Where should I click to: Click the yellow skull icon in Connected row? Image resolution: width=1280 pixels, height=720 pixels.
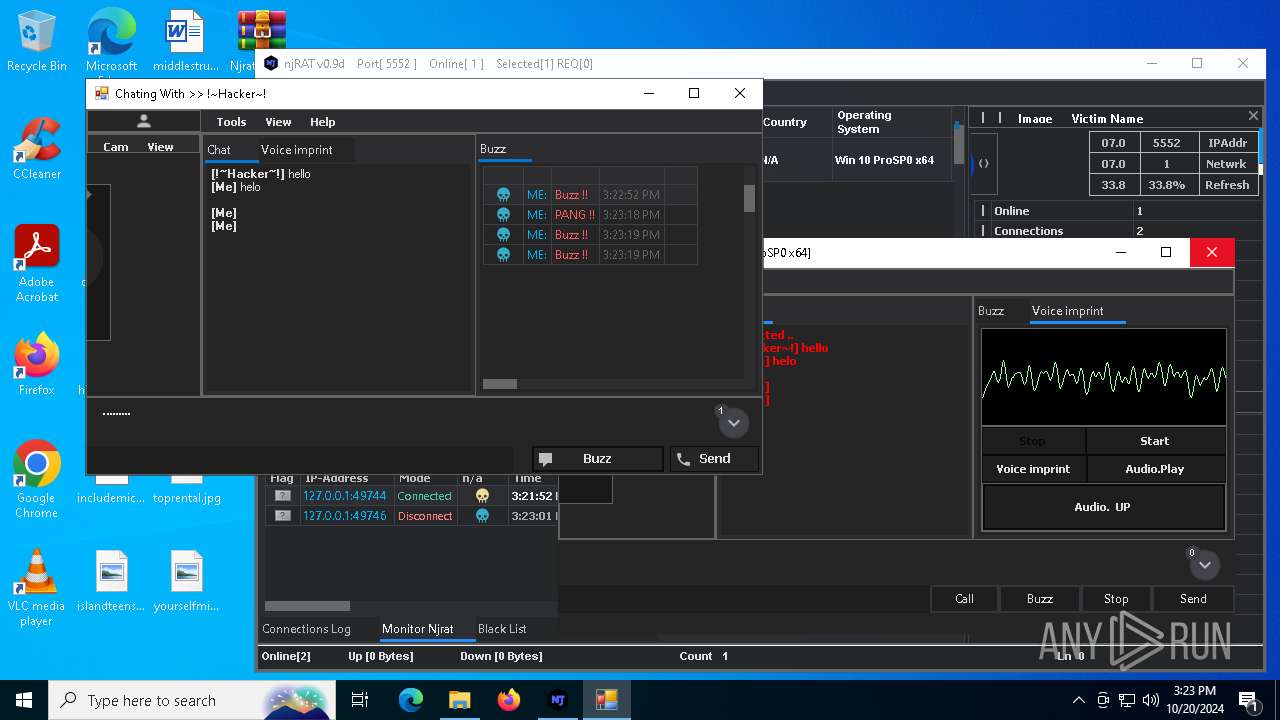(x=482, y=496)
